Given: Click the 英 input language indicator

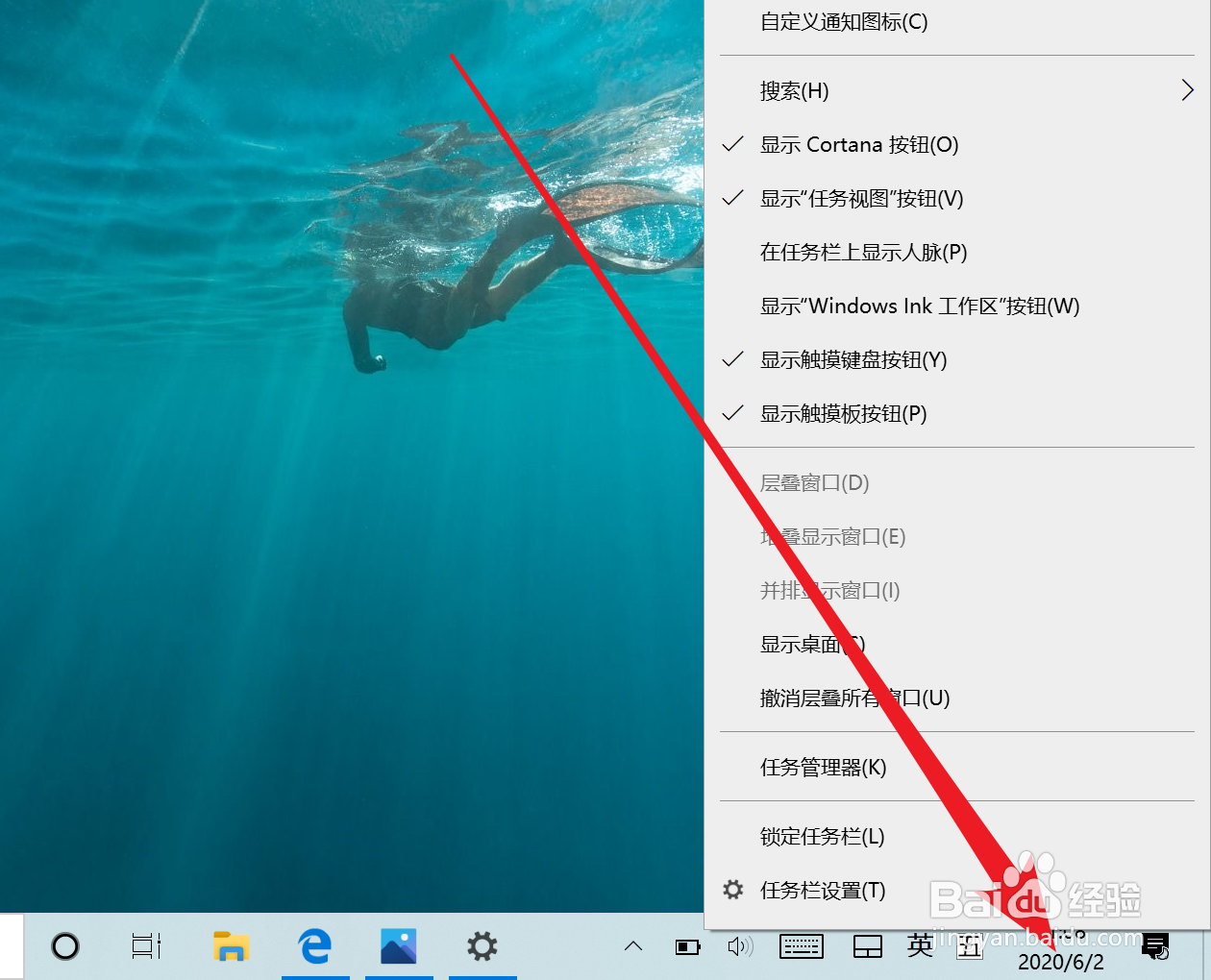Looking at the screenshot, I should [x=919, y=946].
